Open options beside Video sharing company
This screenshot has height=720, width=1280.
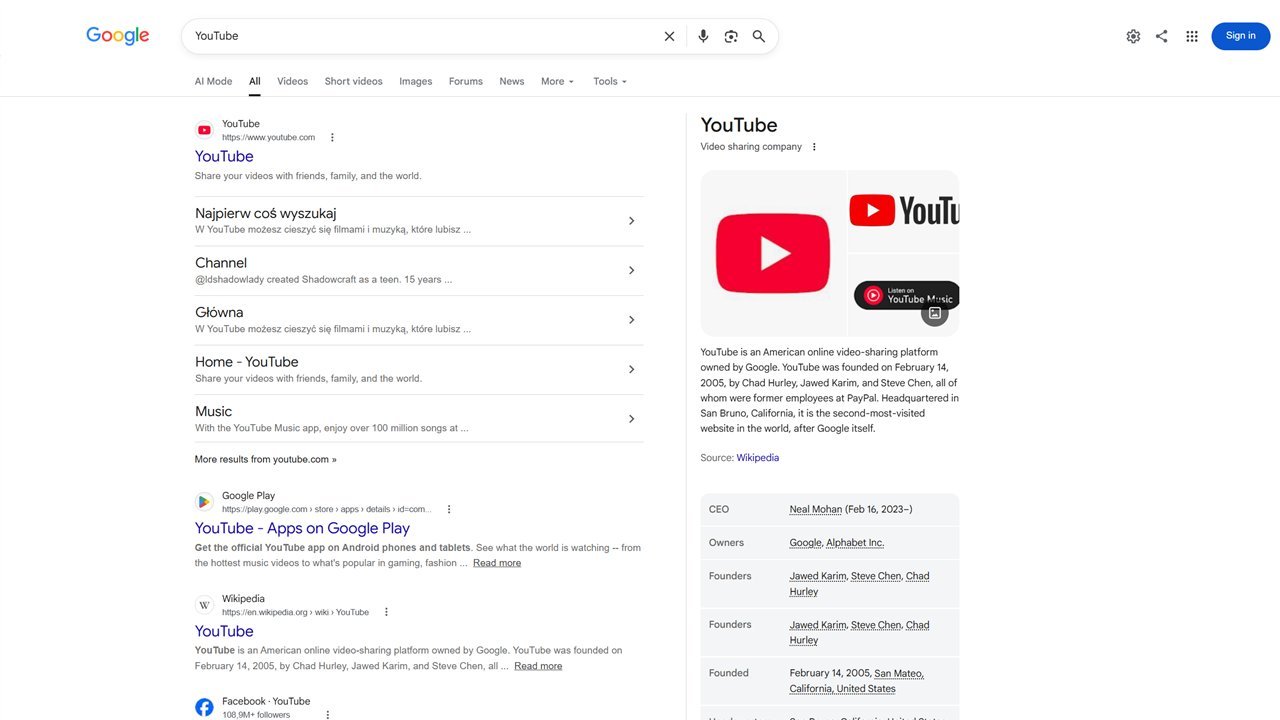814,147
